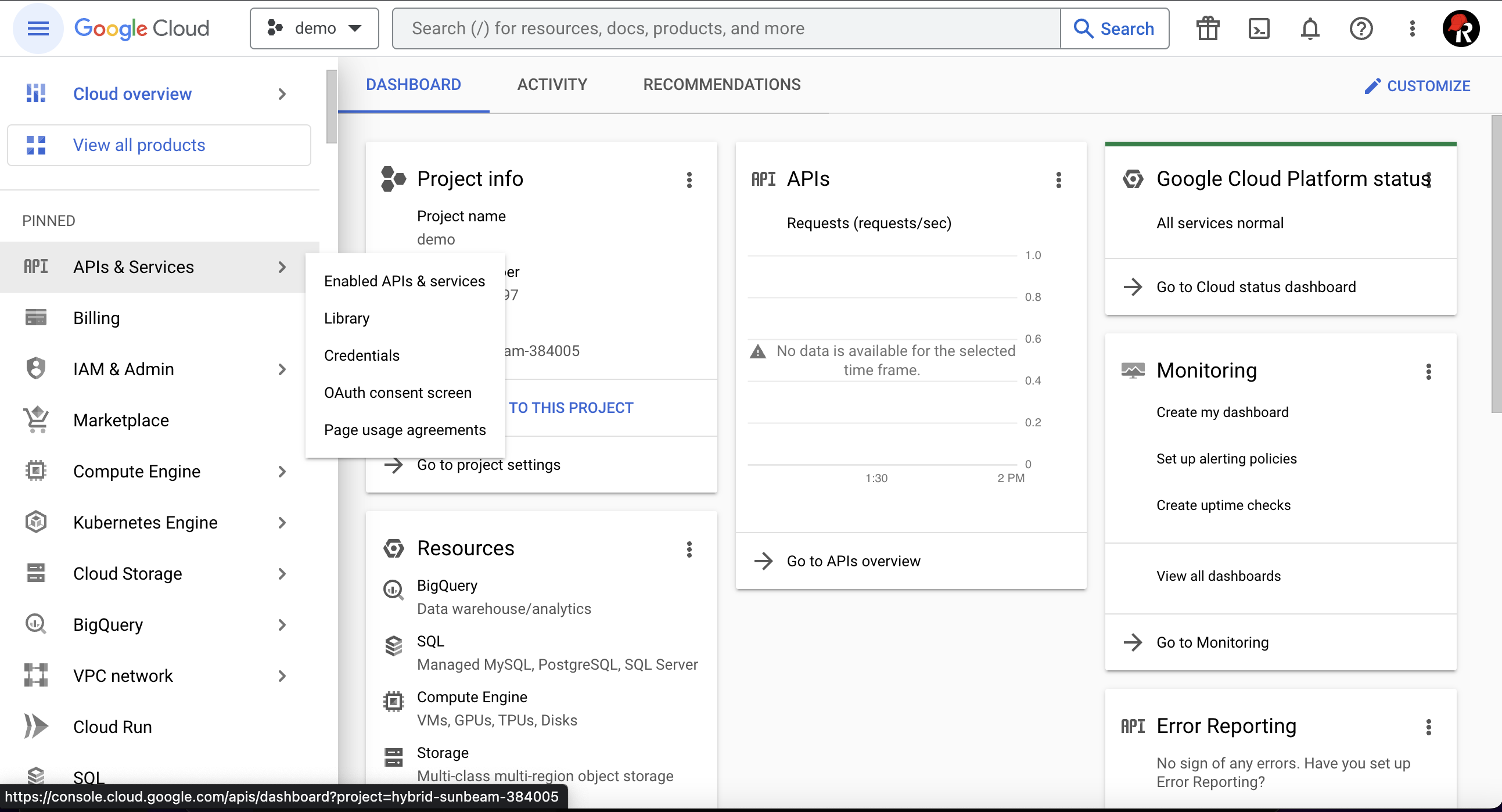Click the Search button
This screenshot has height=812, width=1502.
[1114, 28]
